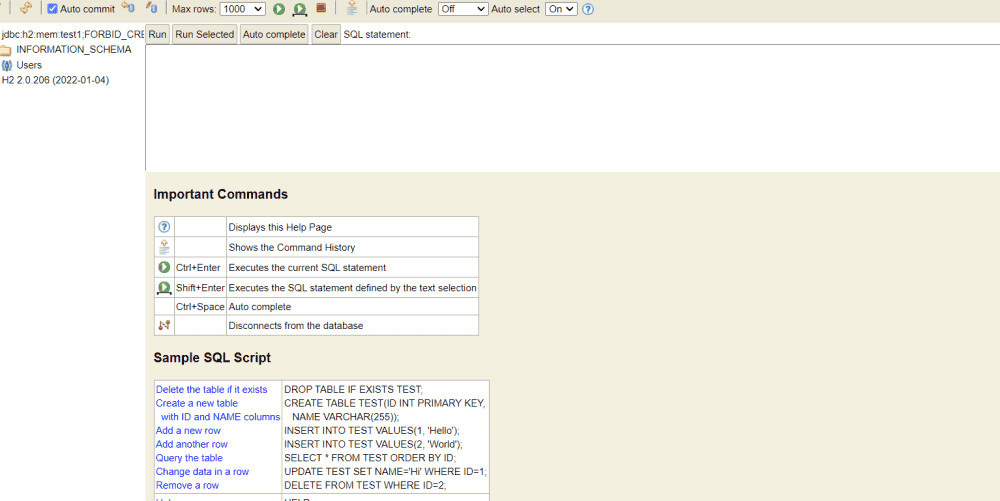The width and height of the screenshot is (1000, 501).
Task: Click the green Run icon in the toolbar
Action: point(279,9)
